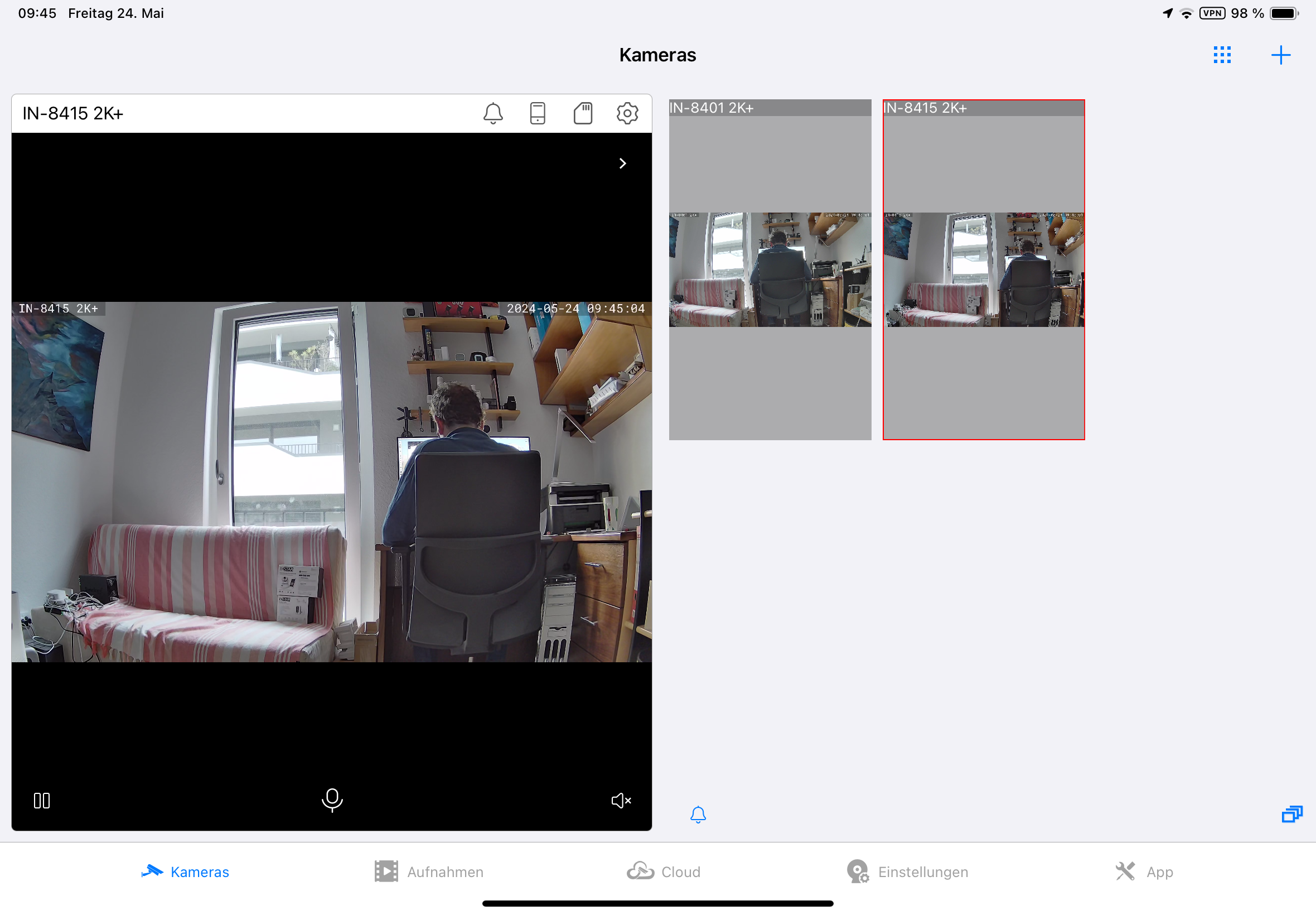The height and width of the screenshot is (915, 1316).
Task: Tap the phone device icon in camera header
Action: (538, 113)
